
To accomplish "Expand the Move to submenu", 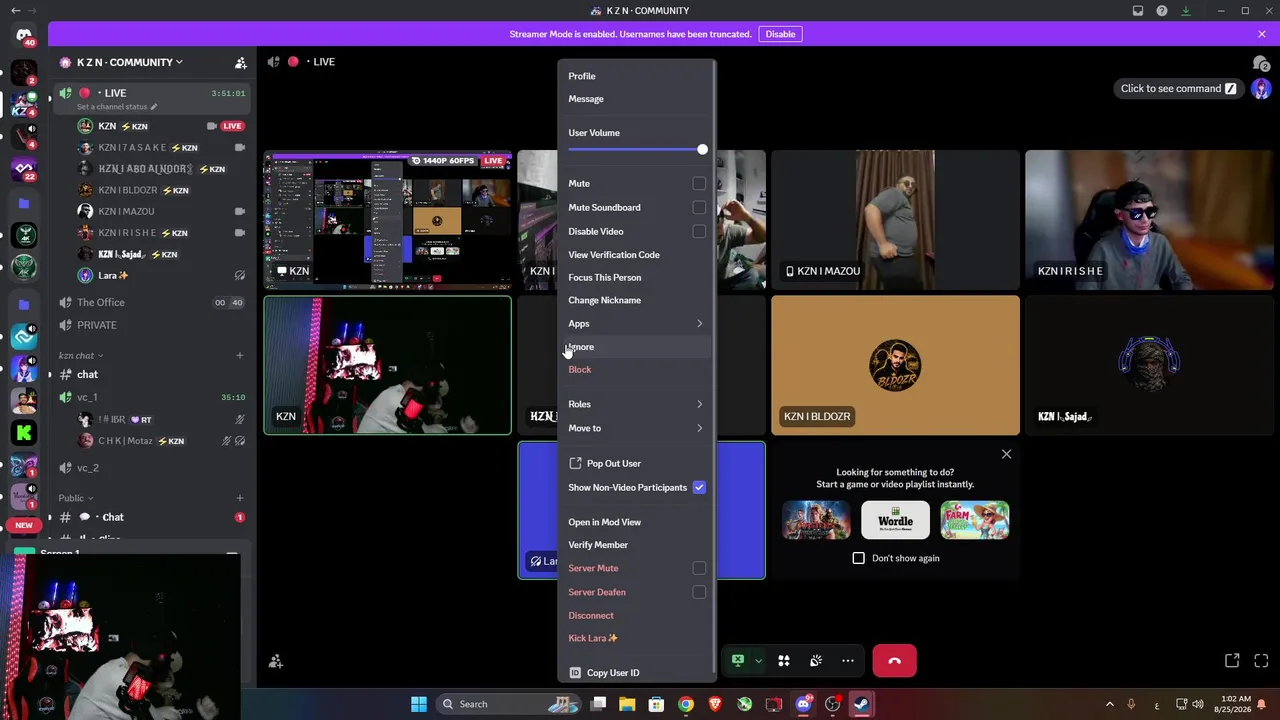I will [636, 428].
